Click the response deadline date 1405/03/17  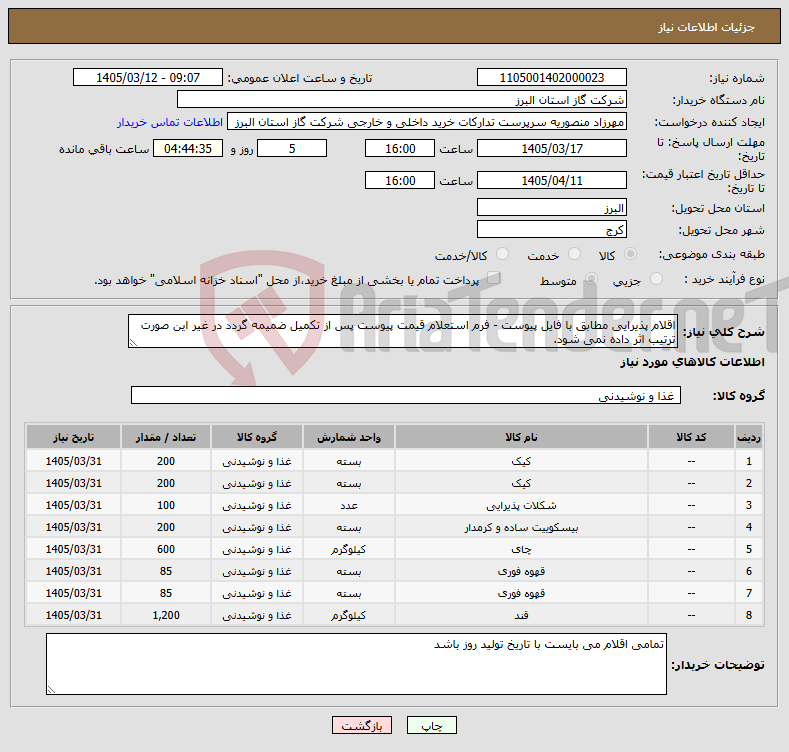point(551,148)
